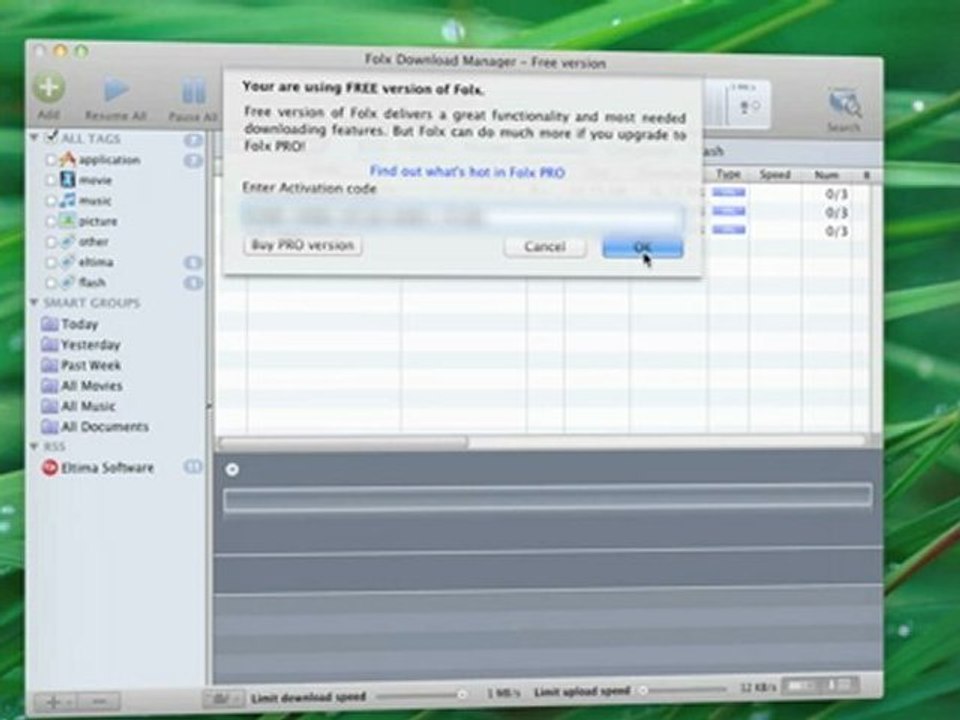Click the application tag count badge

[193, 160]
